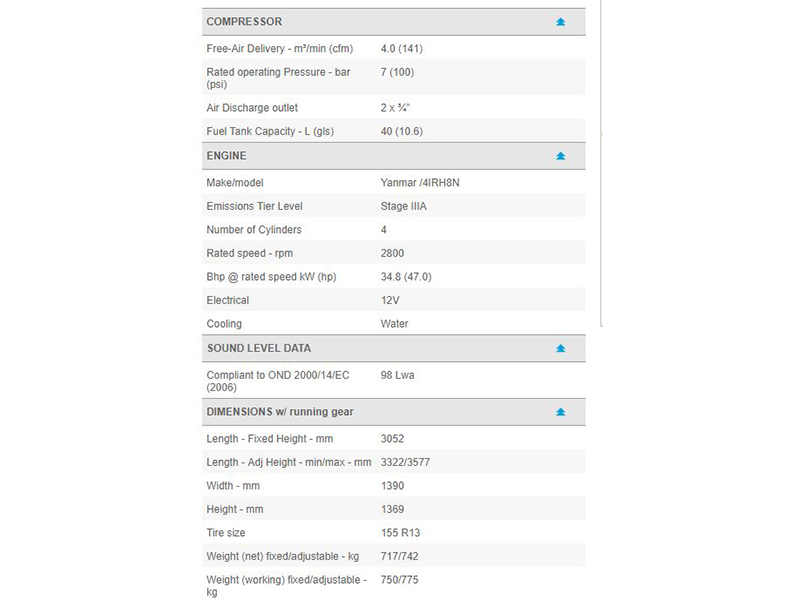Click the 98 Lwa sound level value
The width and height of the screenshot is (800, 600).
point(399,375)
